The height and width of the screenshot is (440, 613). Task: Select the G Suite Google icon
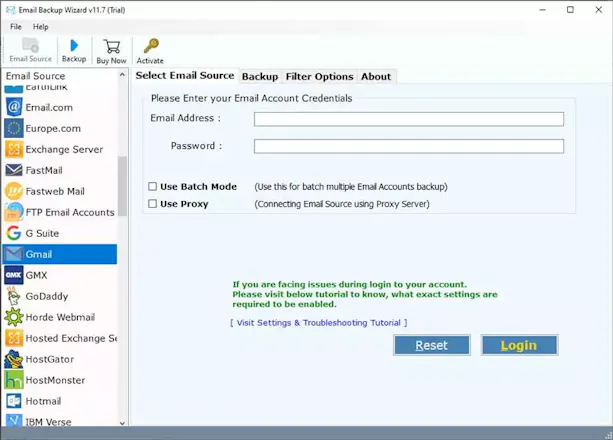click(14, 233)
